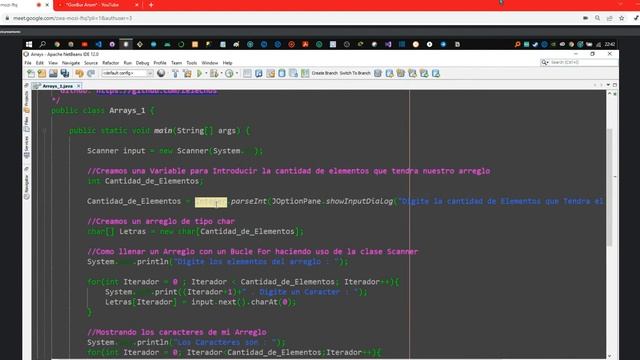
Task: Click the last Git icon in the toolbar
Action: [436, 73]
